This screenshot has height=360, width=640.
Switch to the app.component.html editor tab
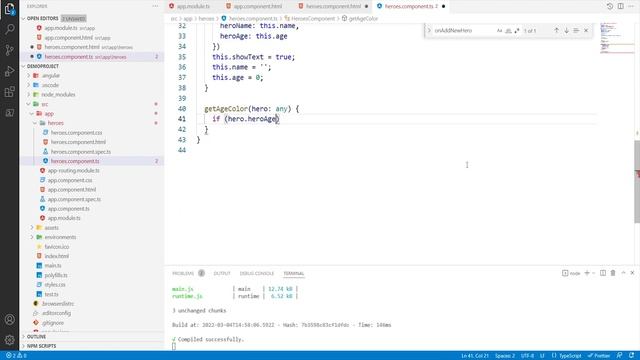tap(257, 6)
